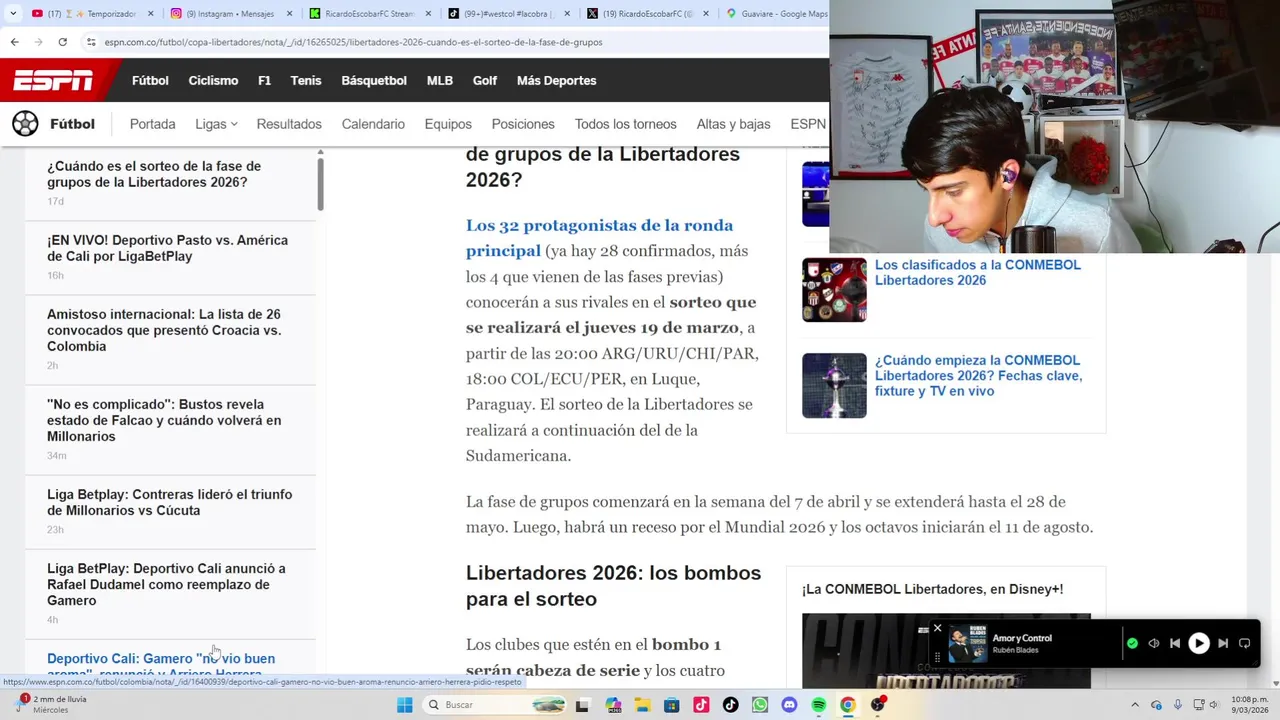
Task: Open Bustos revela estado de Falcao story
Action: coord(164,420)
